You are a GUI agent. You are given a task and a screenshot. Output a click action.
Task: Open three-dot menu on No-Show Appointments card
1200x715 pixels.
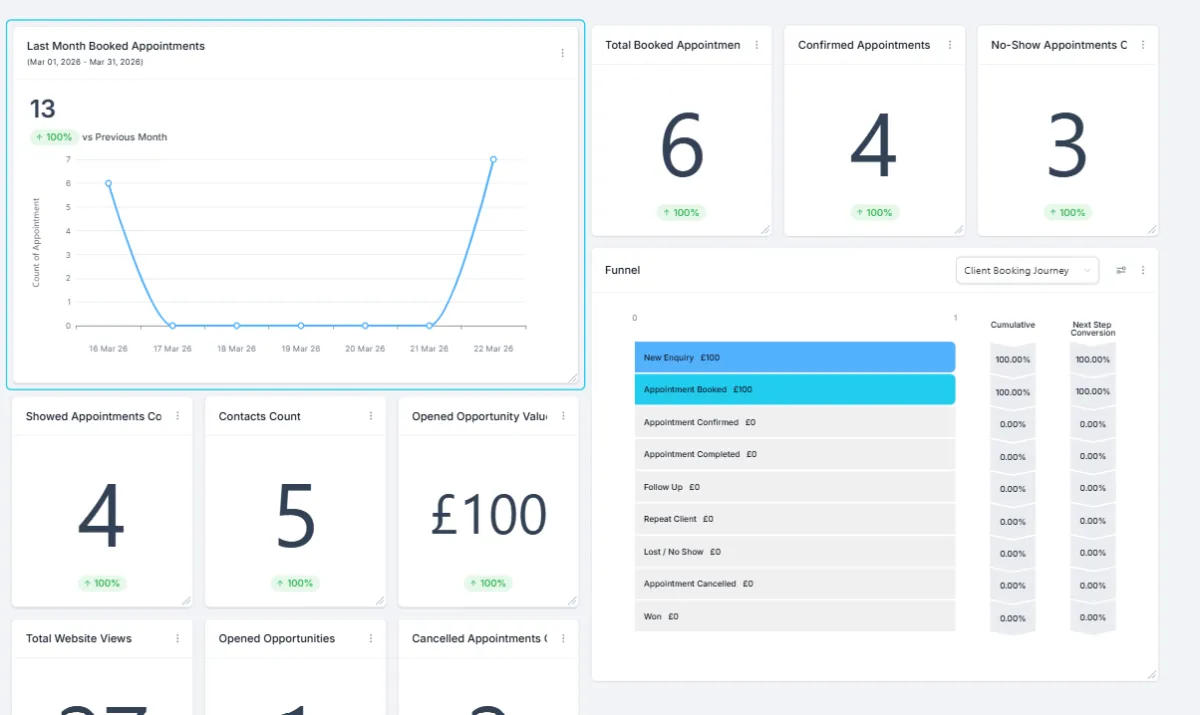pyautogui.click(x=1142, y=45)
